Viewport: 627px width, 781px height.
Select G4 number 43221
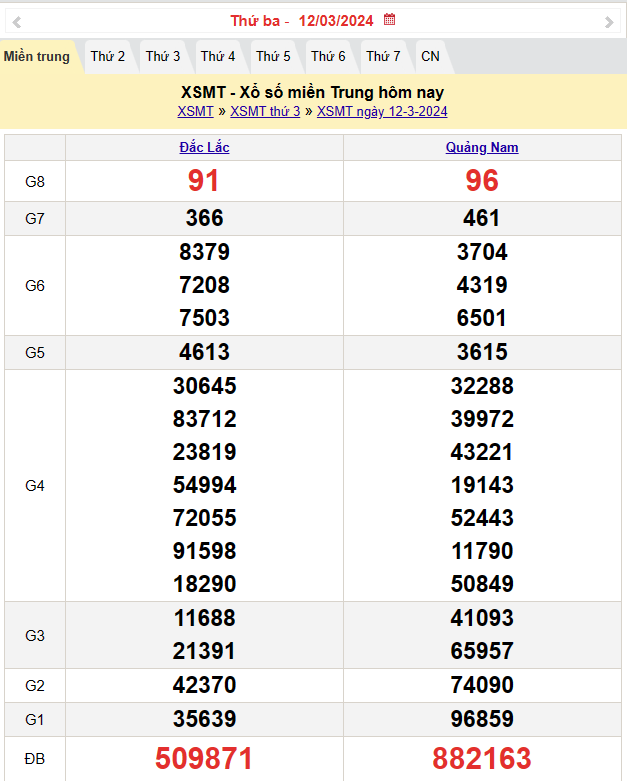(482, 452)
